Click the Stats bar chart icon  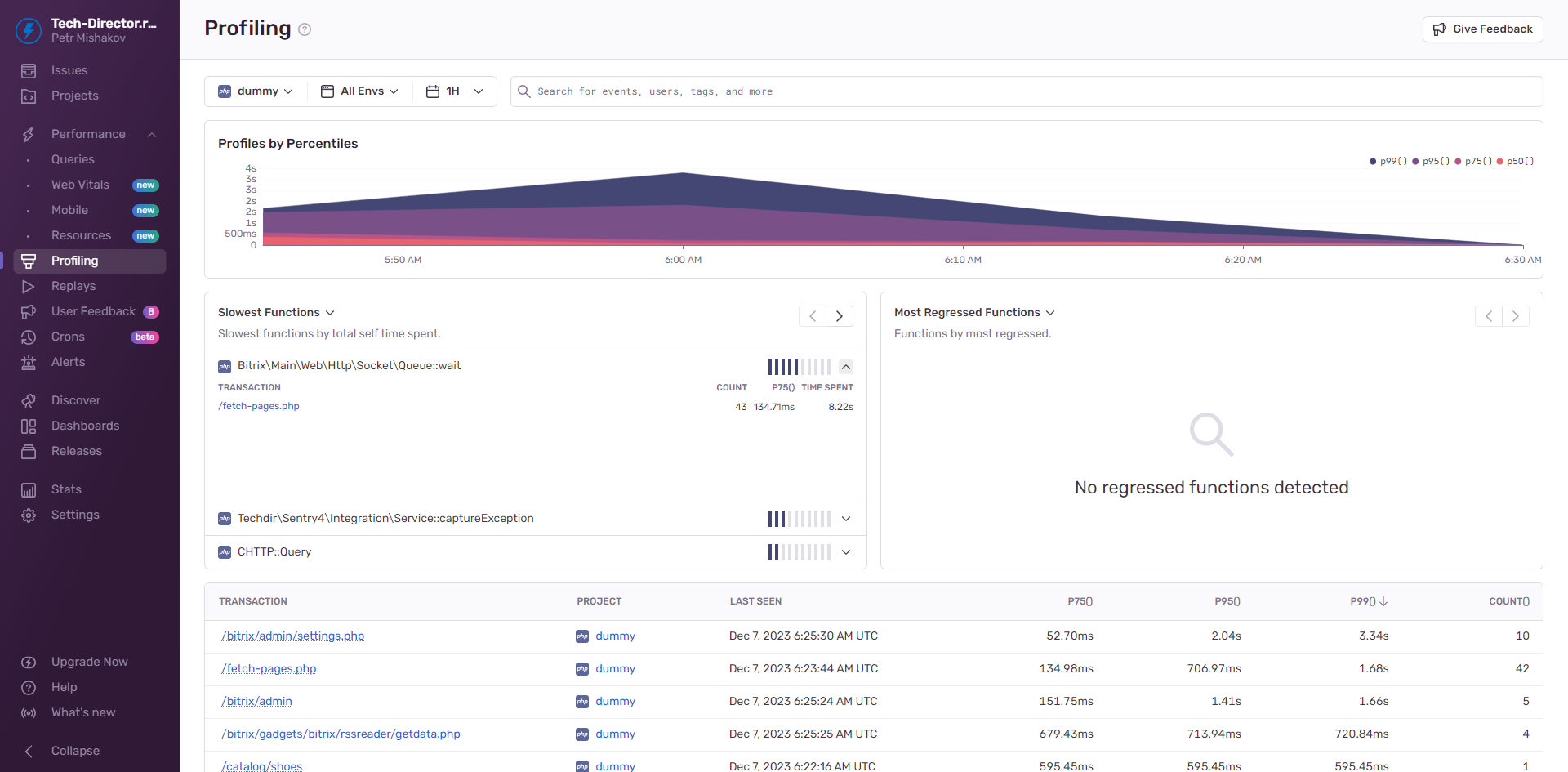29,490
